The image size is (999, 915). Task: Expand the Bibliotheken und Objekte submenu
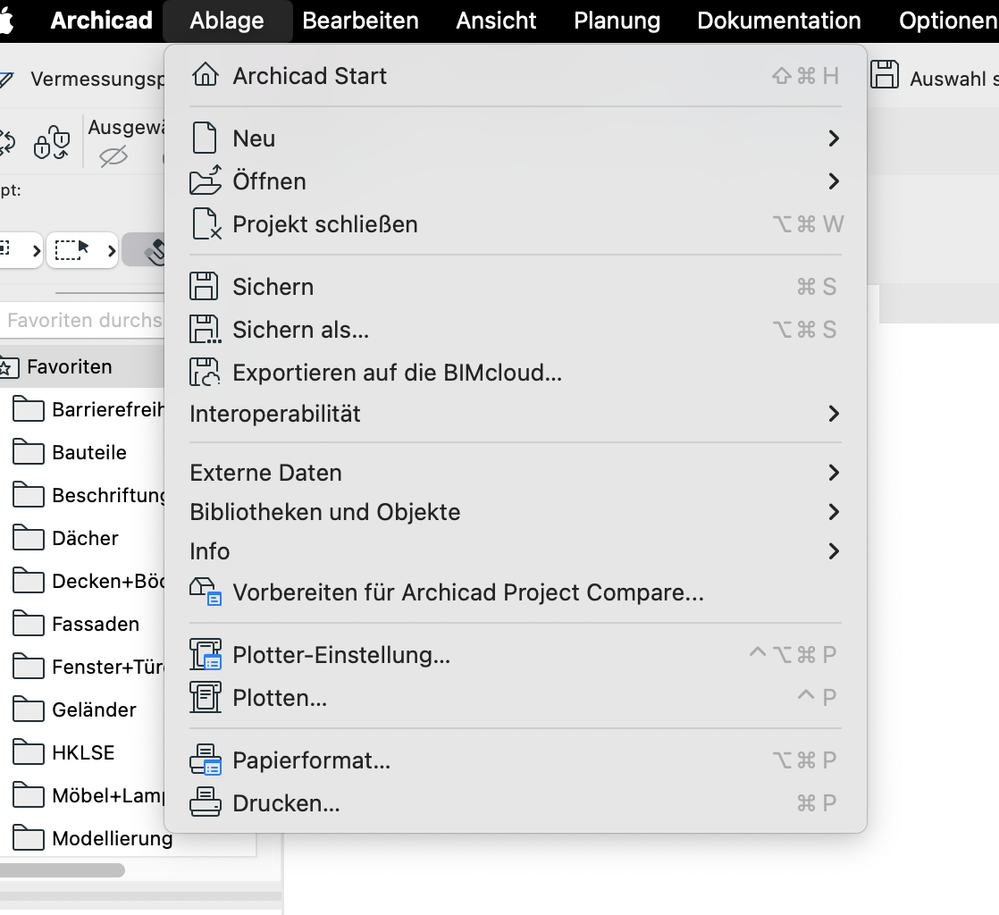tap(325, 512)
